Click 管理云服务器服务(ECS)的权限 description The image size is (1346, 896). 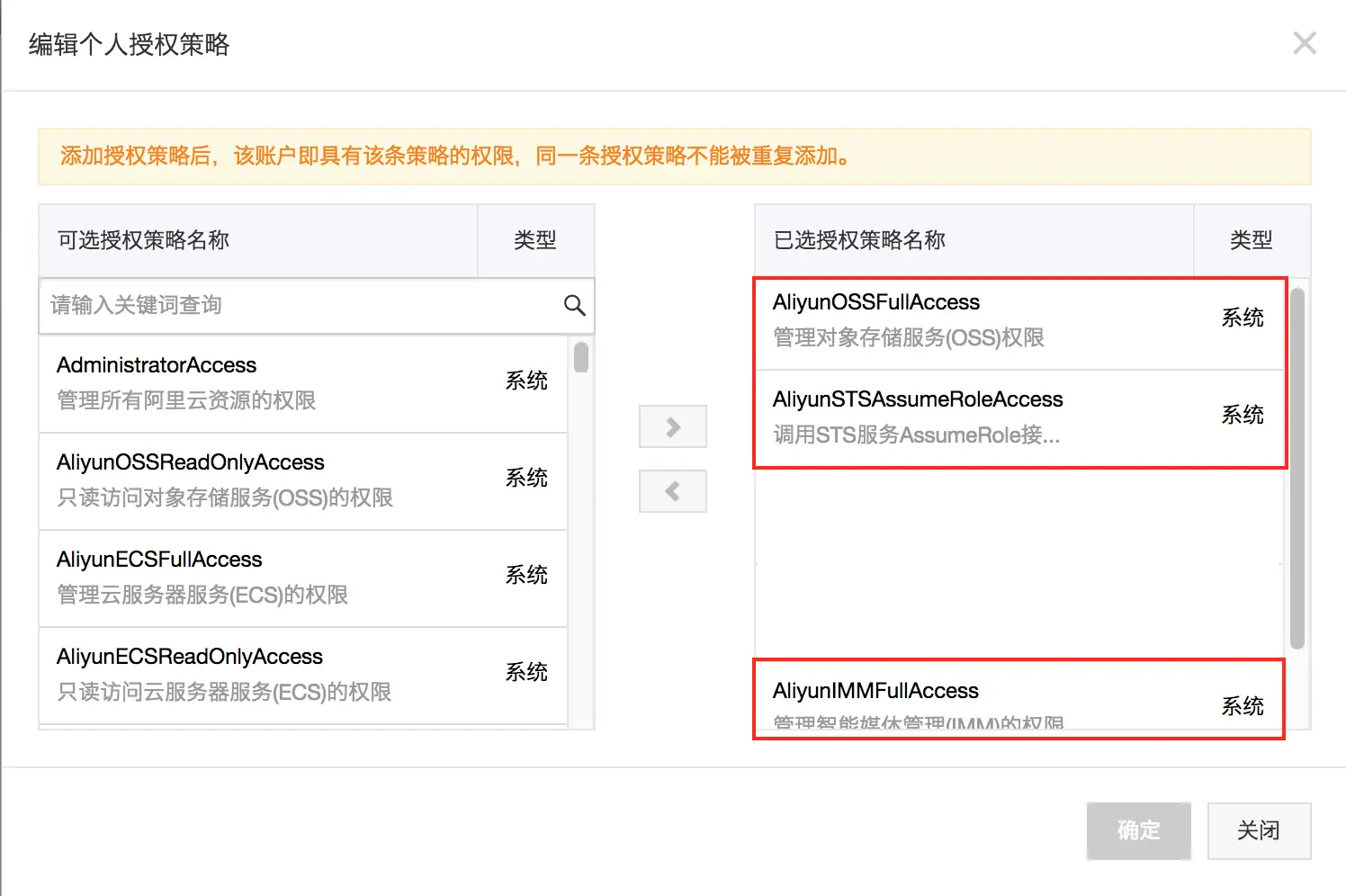[202, 595]
